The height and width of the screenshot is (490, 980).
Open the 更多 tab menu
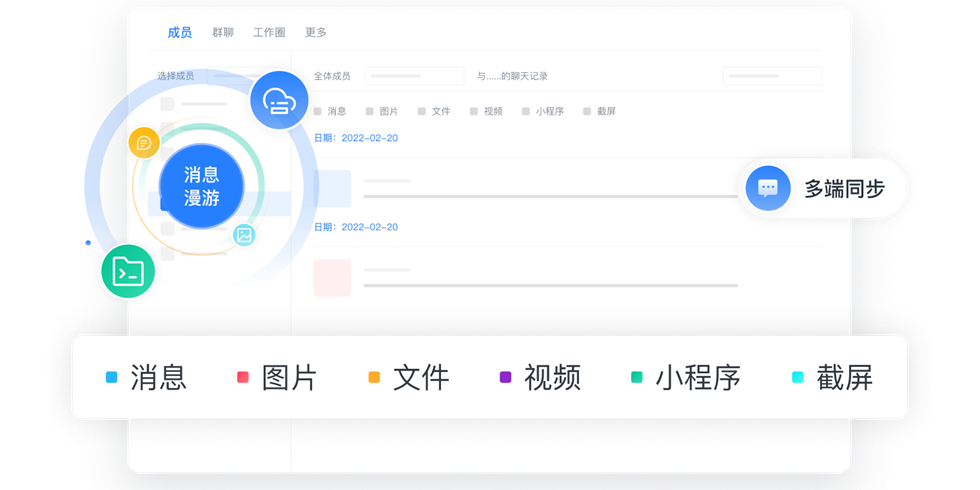pos(316,33)
